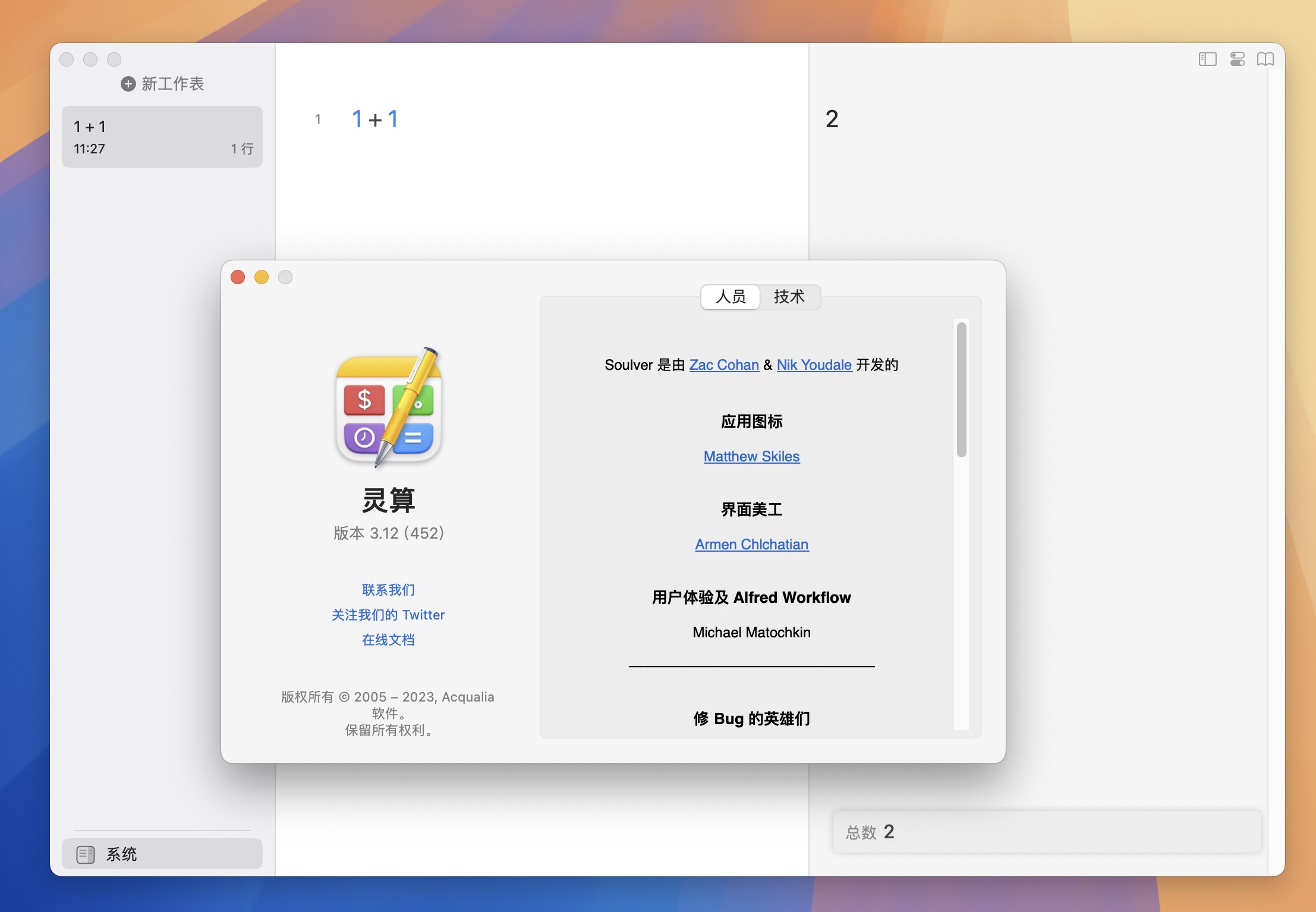Click the plus icon for new worksheet
Image resolution: width=1316 pixels, height=912 pixels.
tap(128, 84)
